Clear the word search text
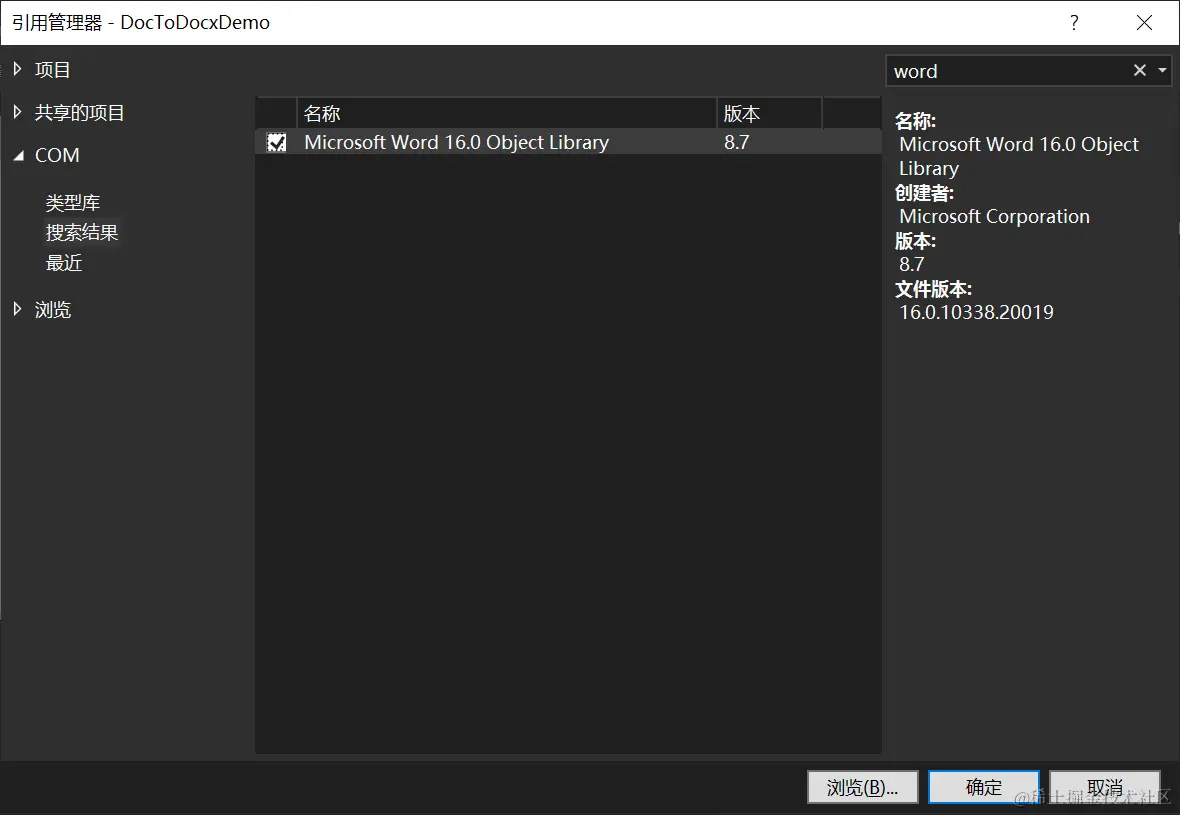Viewport: 1180px width, 815px height. [1139, 70]
